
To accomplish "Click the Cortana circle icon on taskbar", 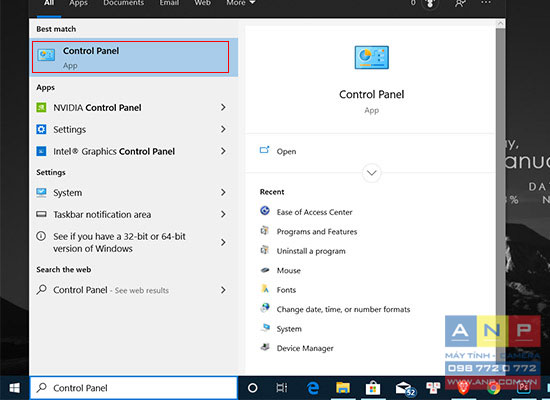I will [253, 388].
